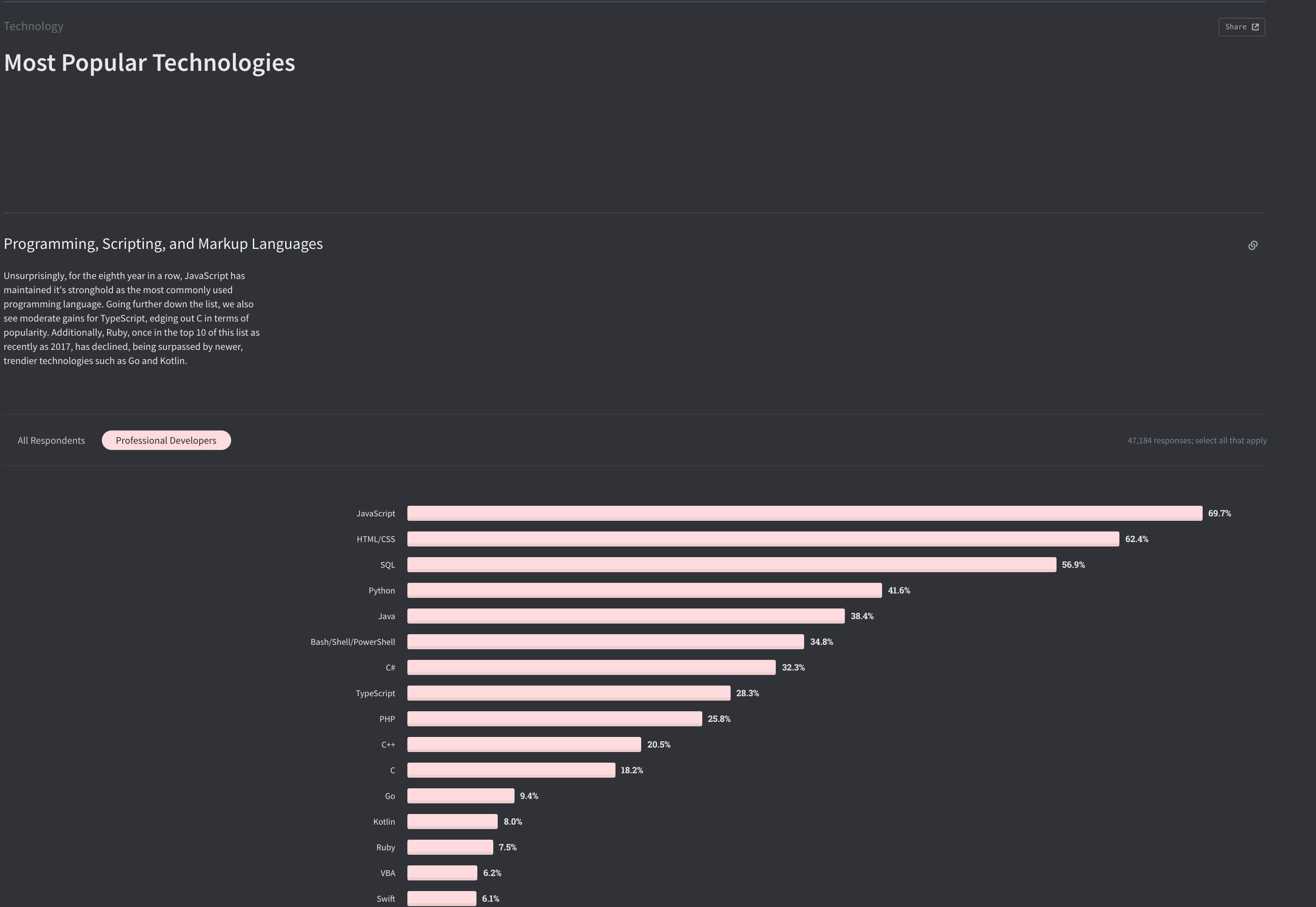Viewport: 1316px width, 907px height.
Task: Click the C# bar in chart
Action: pos(591,667)
